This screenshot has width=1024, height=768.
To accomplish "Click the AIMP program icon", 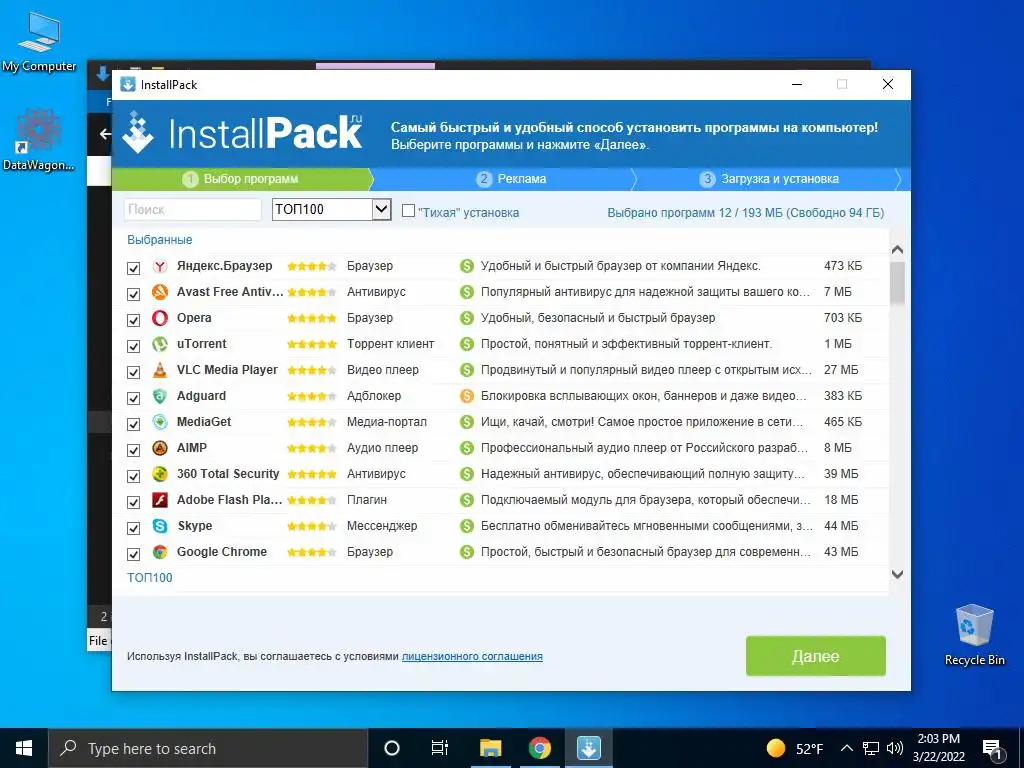I will click(160, 448).
